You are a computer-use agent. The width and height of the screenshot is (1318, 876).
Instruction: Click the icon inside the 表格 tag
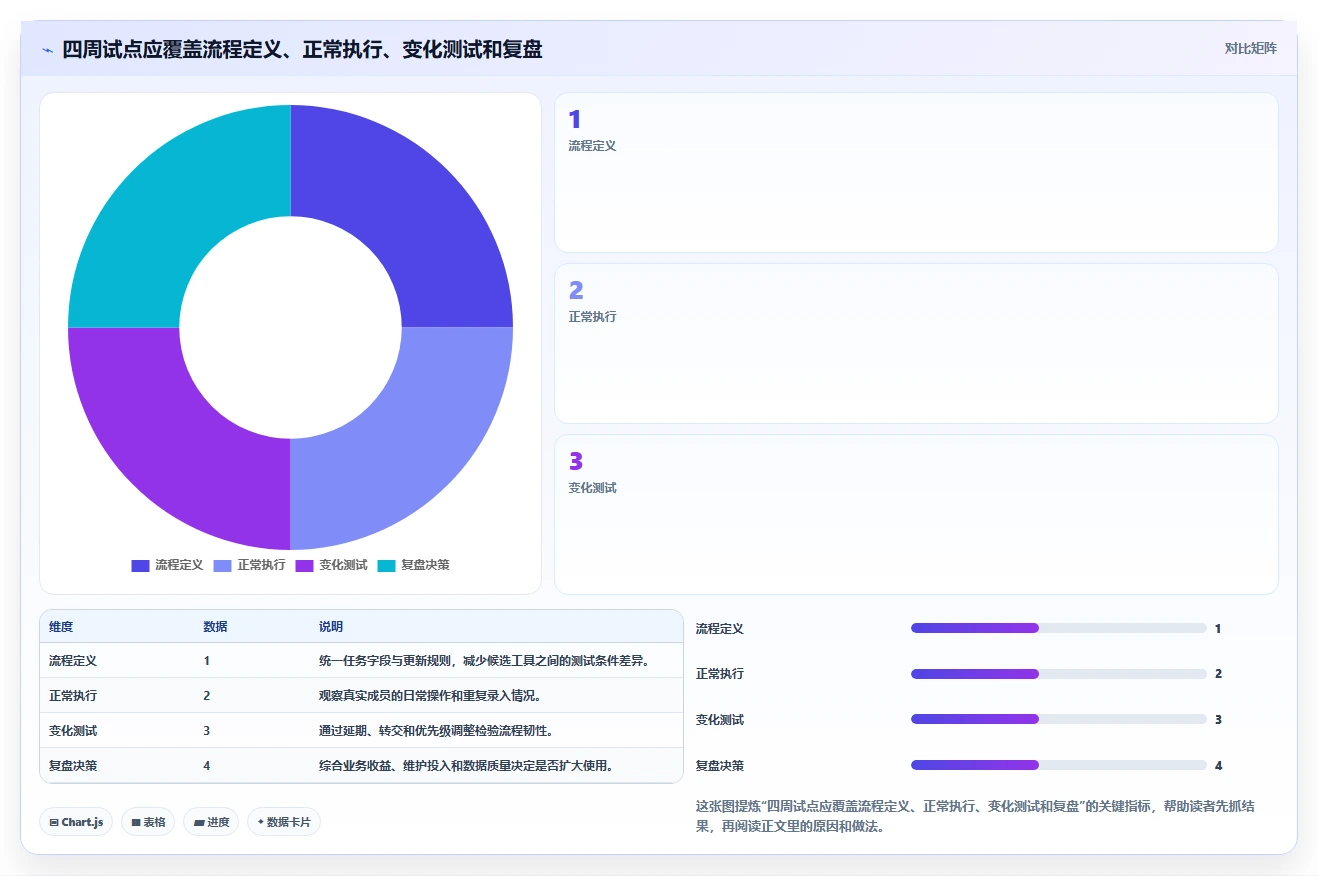(136, 822)
